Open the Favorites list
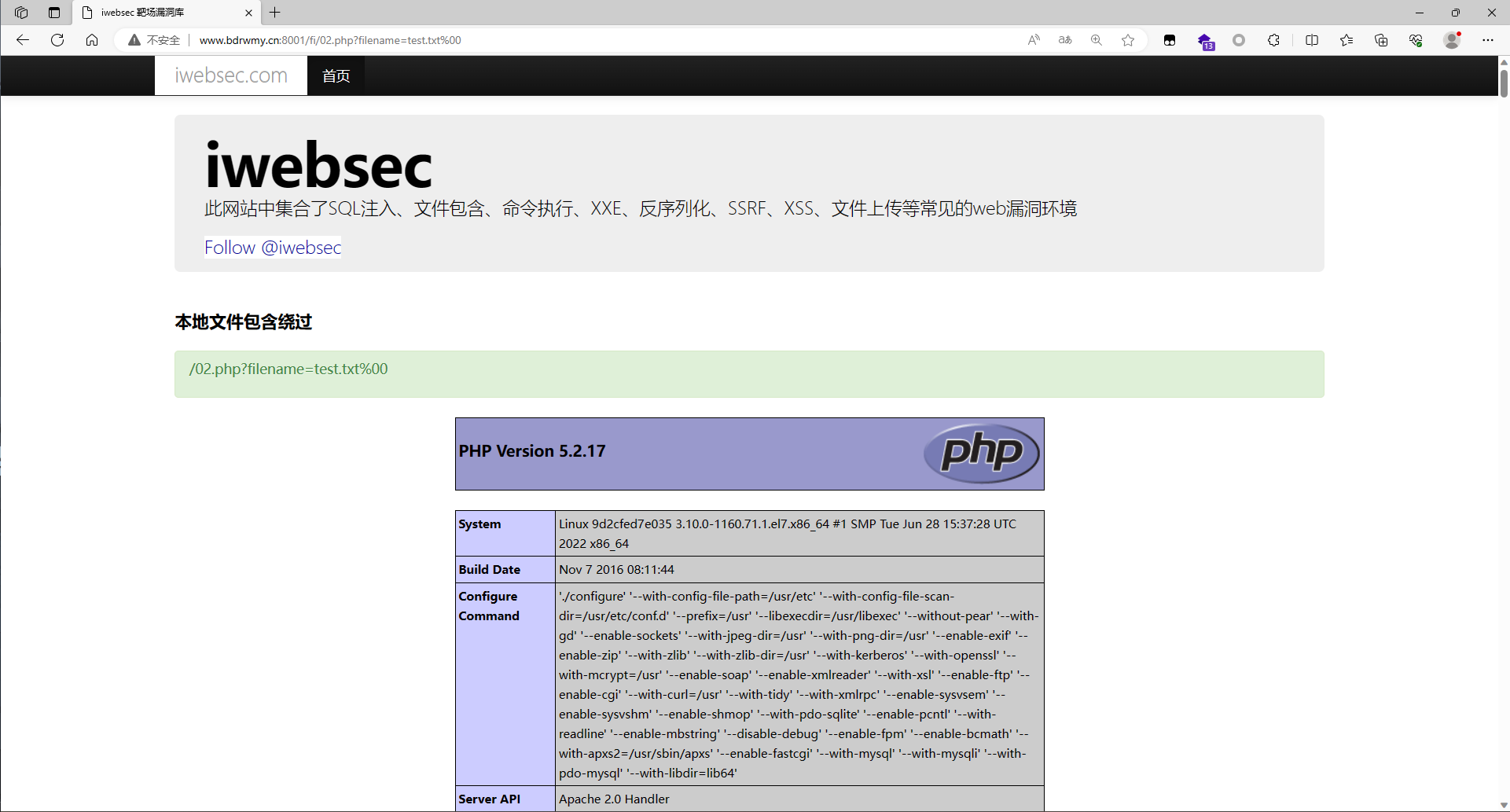The height and width of the screenshot is (812, 1510). pyautogui.click(x=1347, y=40)
